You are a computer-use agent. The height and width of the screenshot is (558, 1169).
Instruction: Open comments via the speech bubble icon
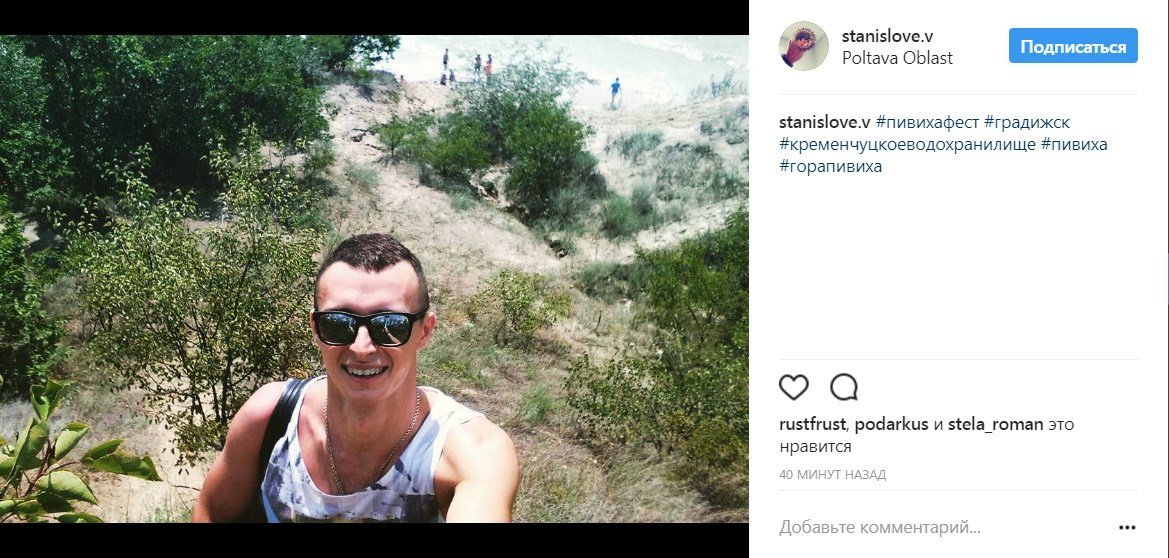pos(843,387)
